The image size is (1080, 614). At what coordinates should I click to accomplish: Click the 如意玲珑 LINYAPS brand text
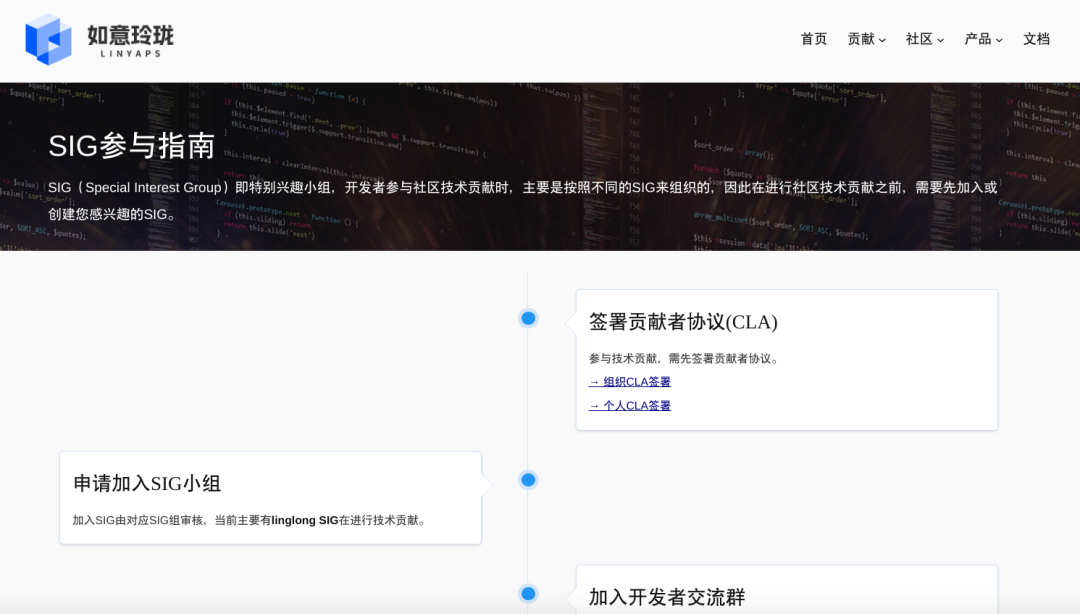[x=130, y=40]
